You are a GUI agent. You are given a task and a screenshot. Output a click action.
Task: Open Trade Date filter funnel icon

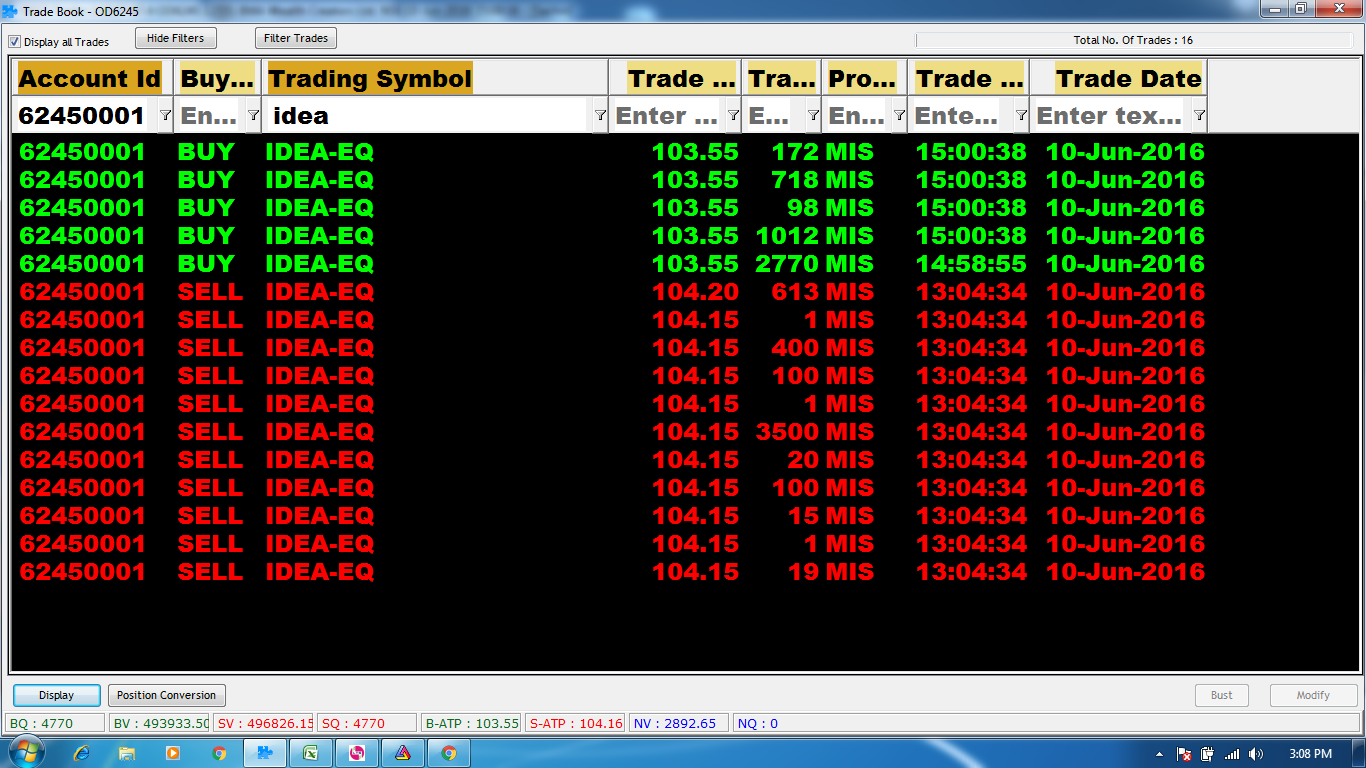pos(1199,116)
